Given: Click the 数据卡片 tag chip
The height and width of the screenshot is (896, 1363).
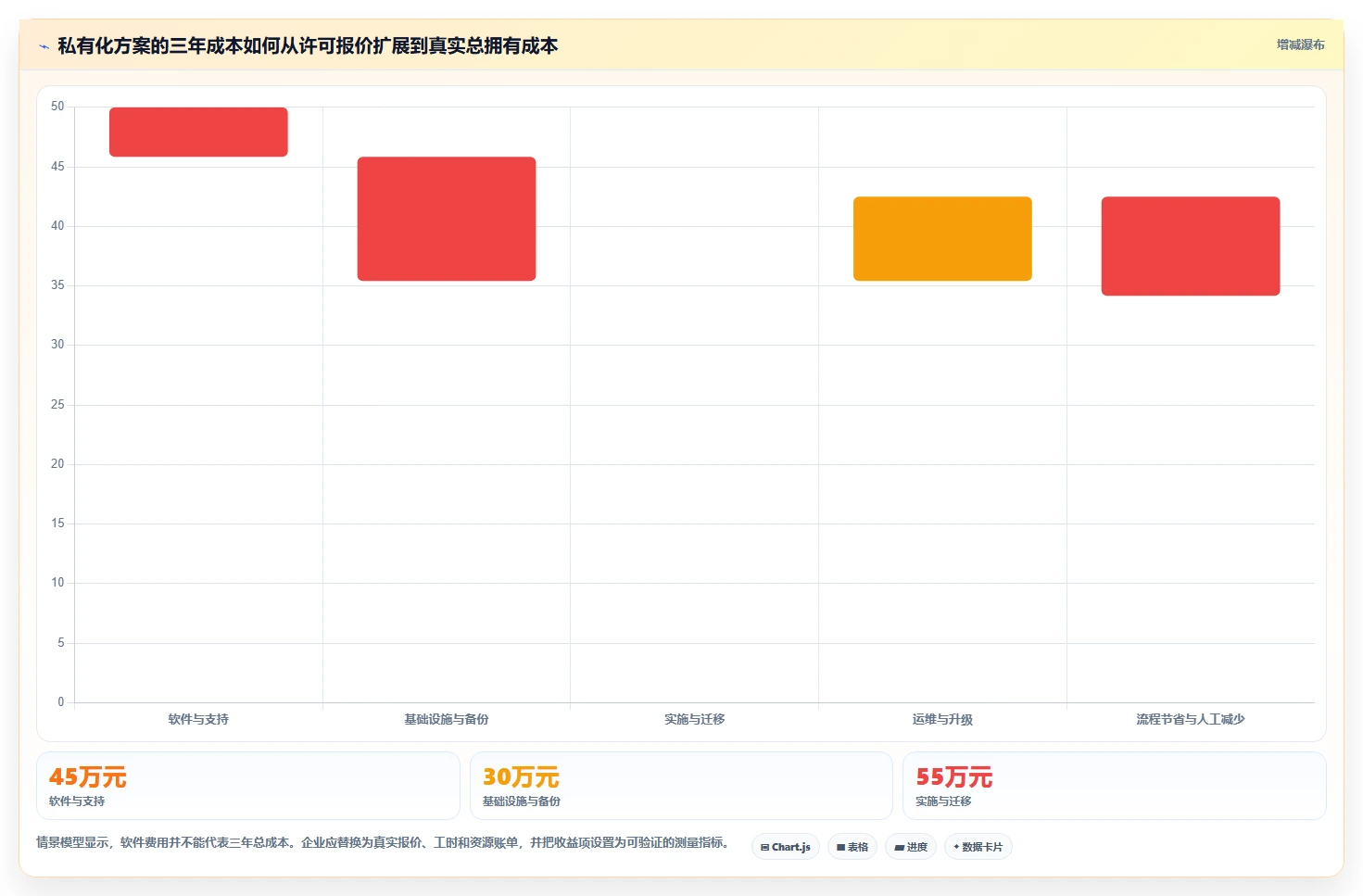Looking at the screenshot, I should pyautogui.click(x=978, y=847).
